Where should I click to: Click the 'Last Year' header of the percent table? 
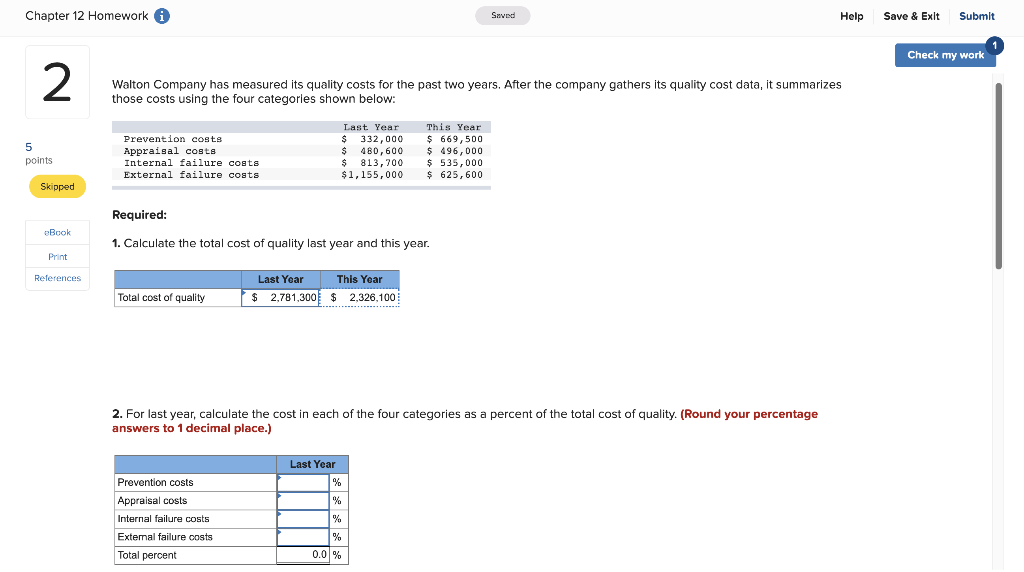tap(312, 464)
